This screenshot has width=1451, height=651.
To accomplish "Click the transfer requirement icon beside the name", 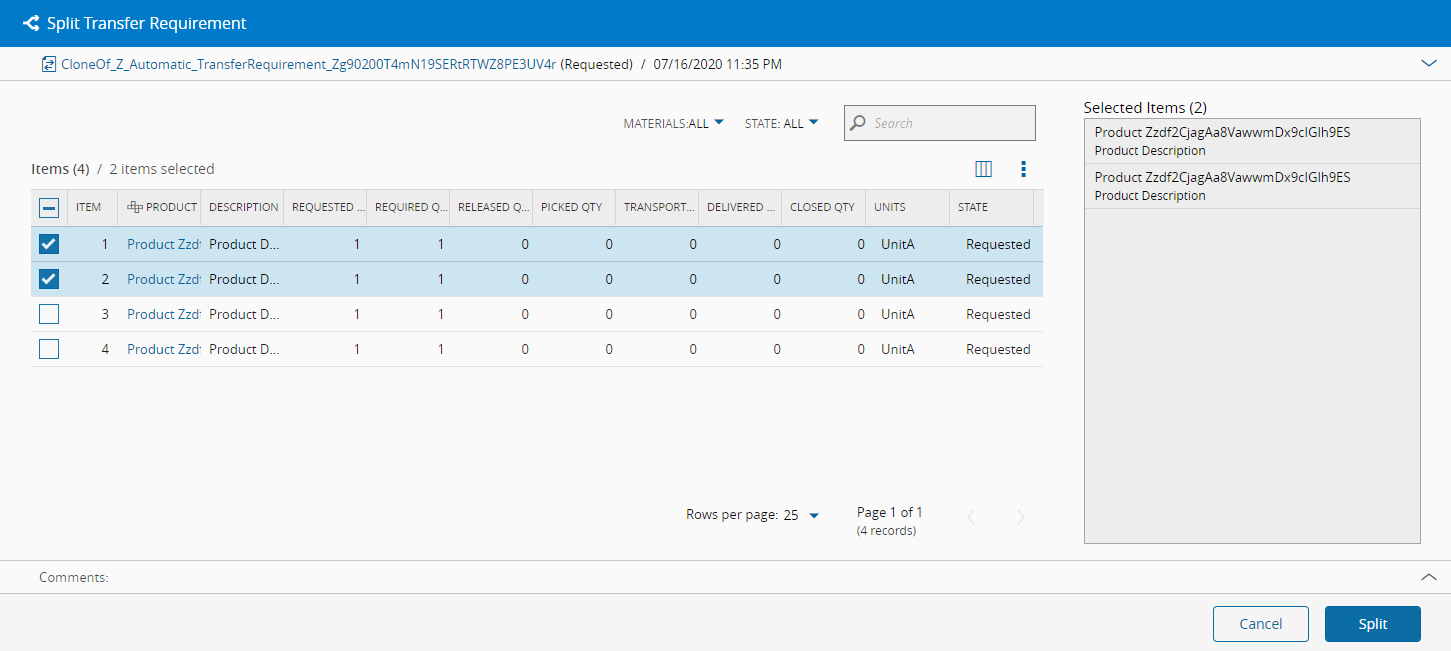I will (48, 64).
